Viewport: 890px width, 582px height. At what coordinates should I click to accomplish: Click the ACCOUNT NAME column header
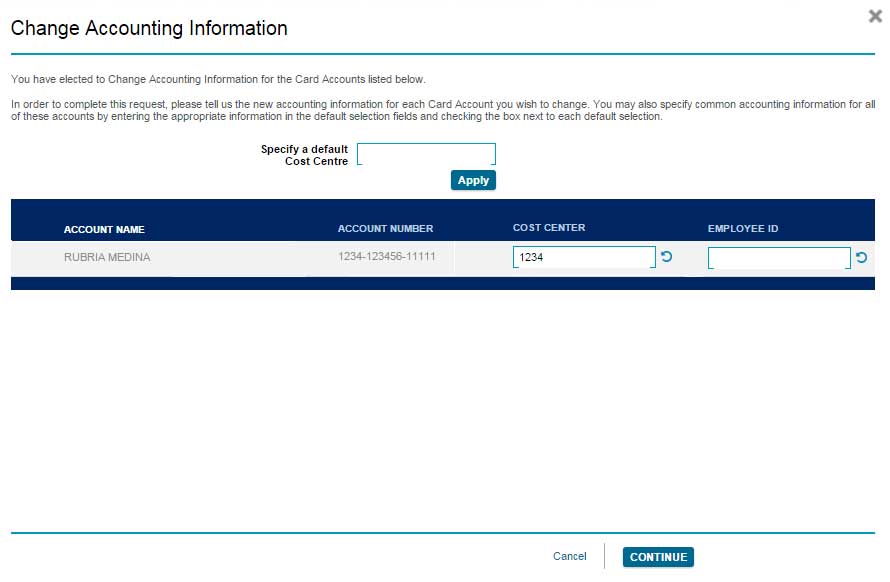click(x=104, y=229)
